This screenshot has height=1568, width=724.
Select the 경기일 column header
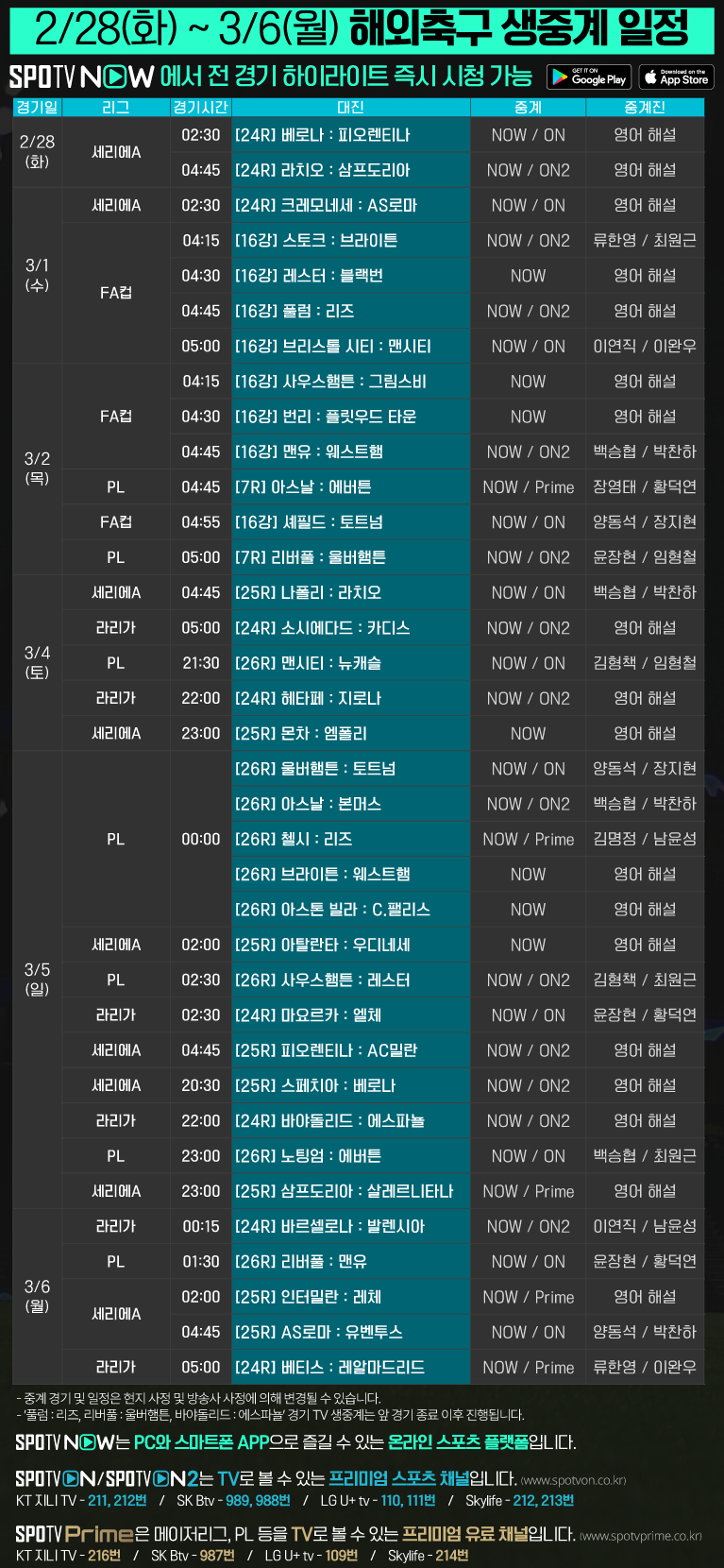(37, 108)
